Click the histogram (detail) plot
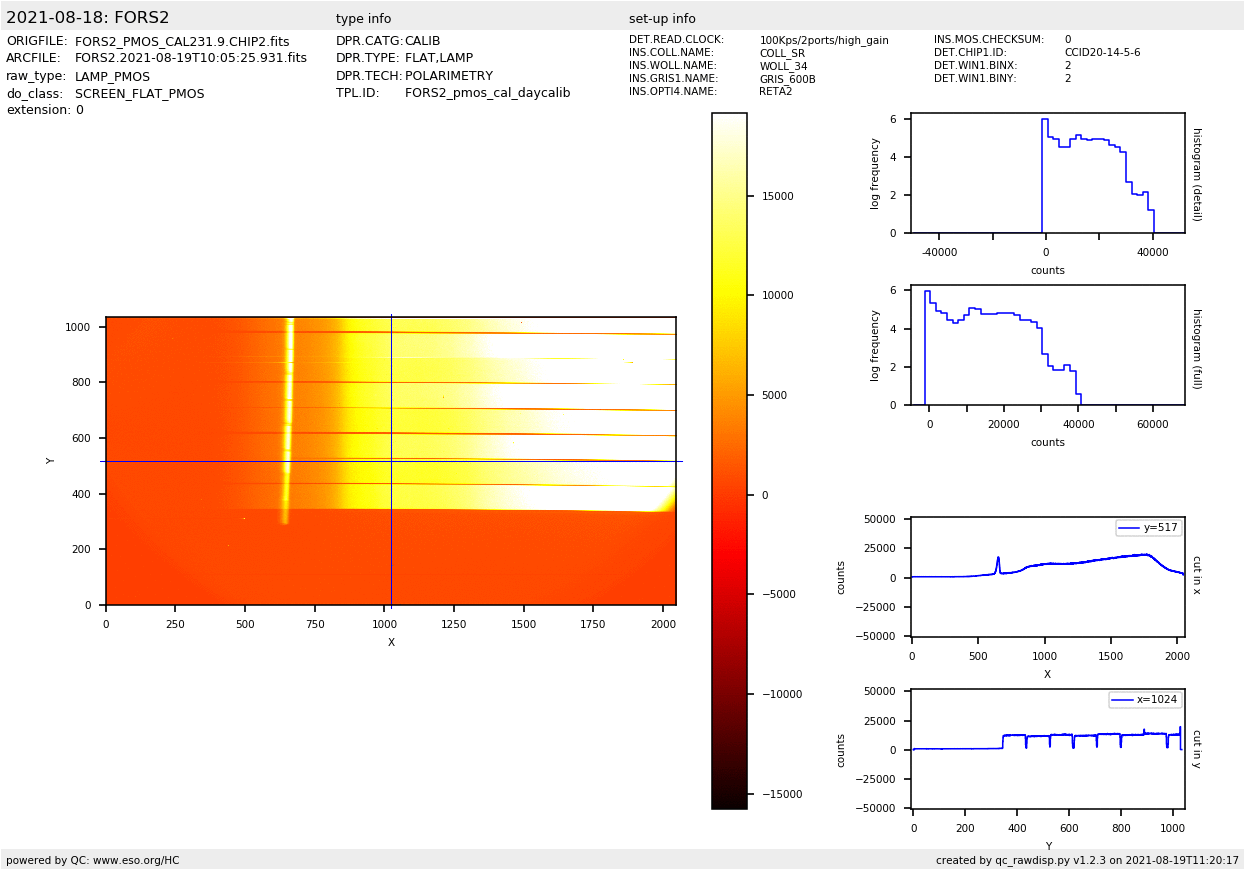This screenshot has height=870, width=1245. (x=1047, y=175)
